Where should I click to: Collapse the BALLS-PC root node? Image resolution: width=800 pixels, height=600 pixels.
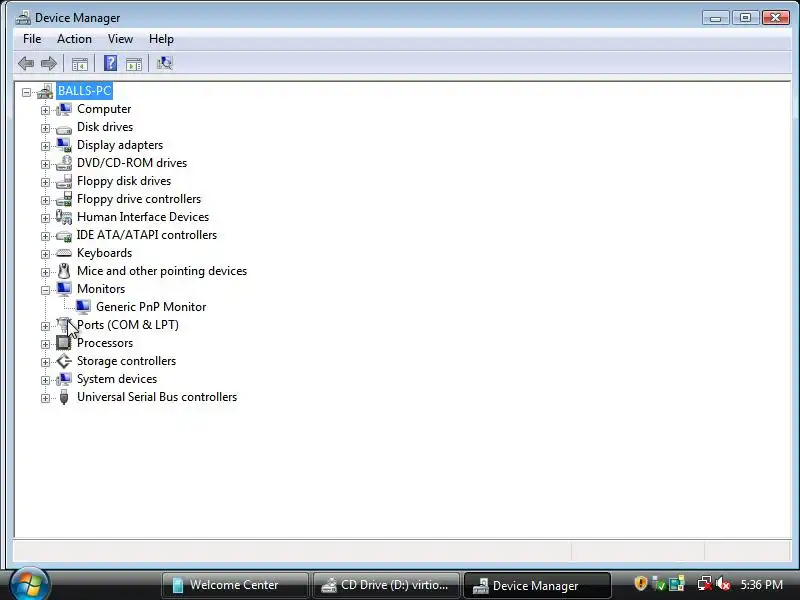click(26, 92)
